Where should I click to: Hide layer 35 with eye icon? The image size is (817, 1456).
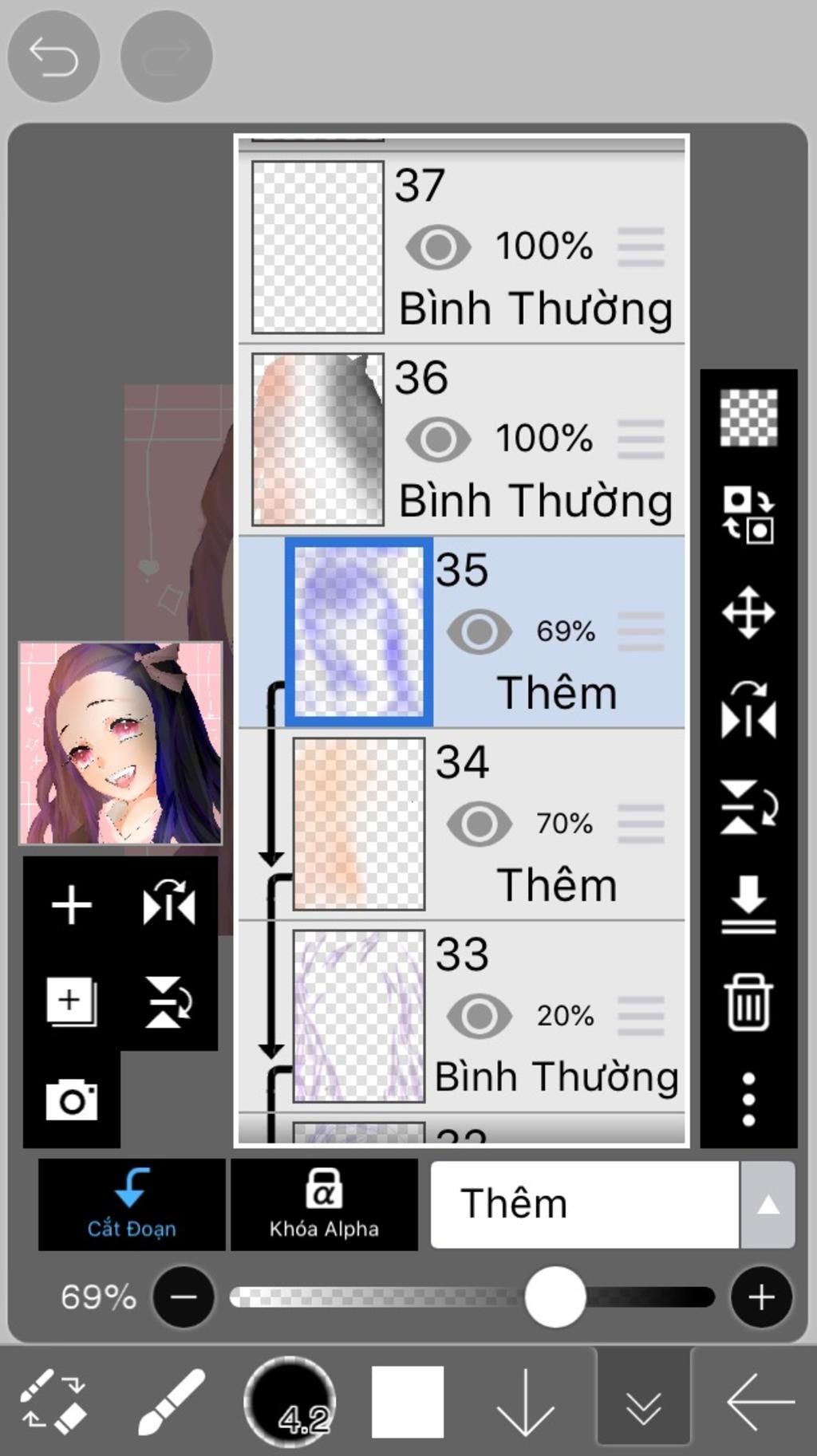pos(480,632)
